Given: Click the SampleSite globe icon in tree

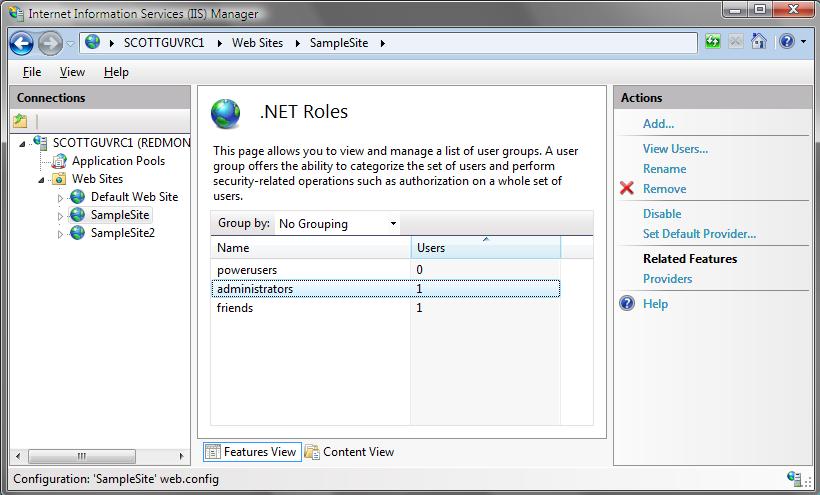Looking at the screenshot, I should coord(77,214).
